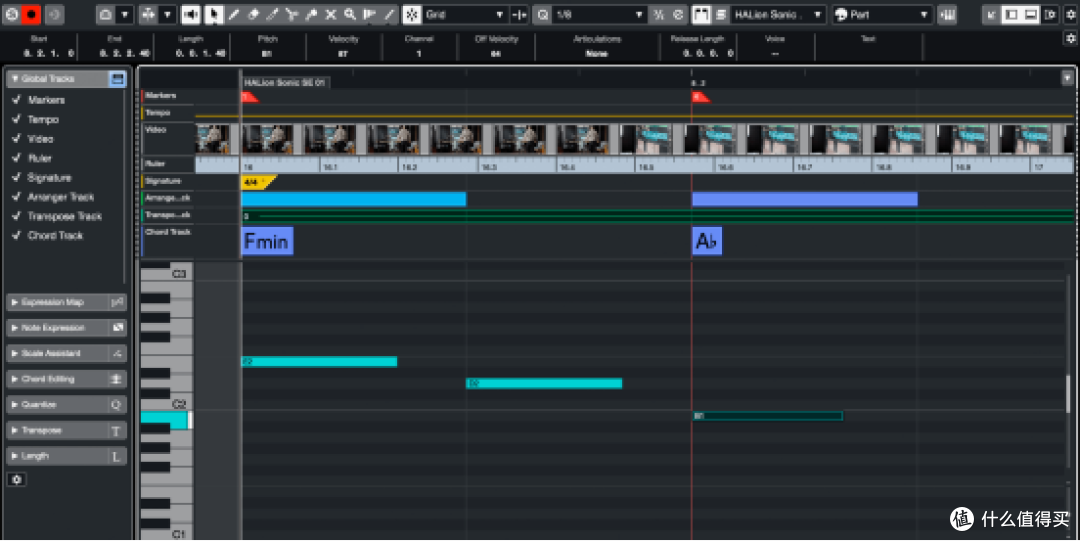Click the iterative Quantize Q icon
Screen dimensions: 1080x542
coord(542,14)
